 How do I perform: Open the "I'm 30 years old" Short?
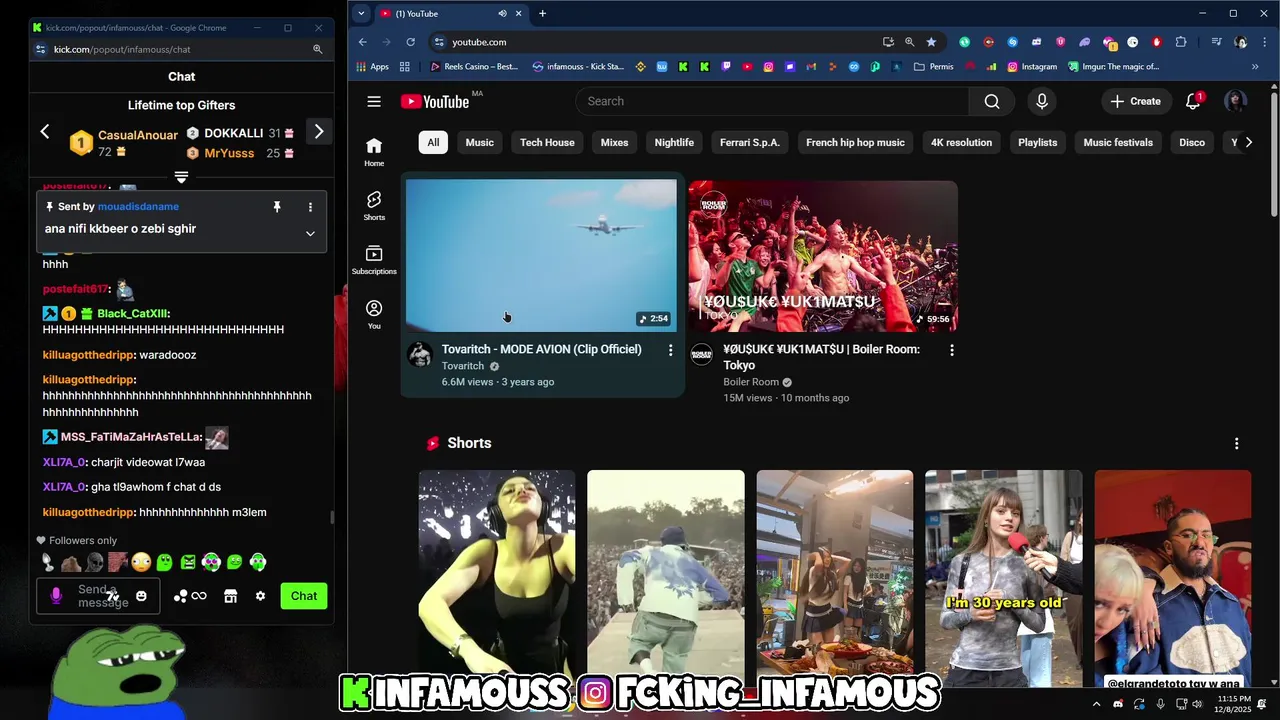pyautogui.click(x=1003, y=578)
